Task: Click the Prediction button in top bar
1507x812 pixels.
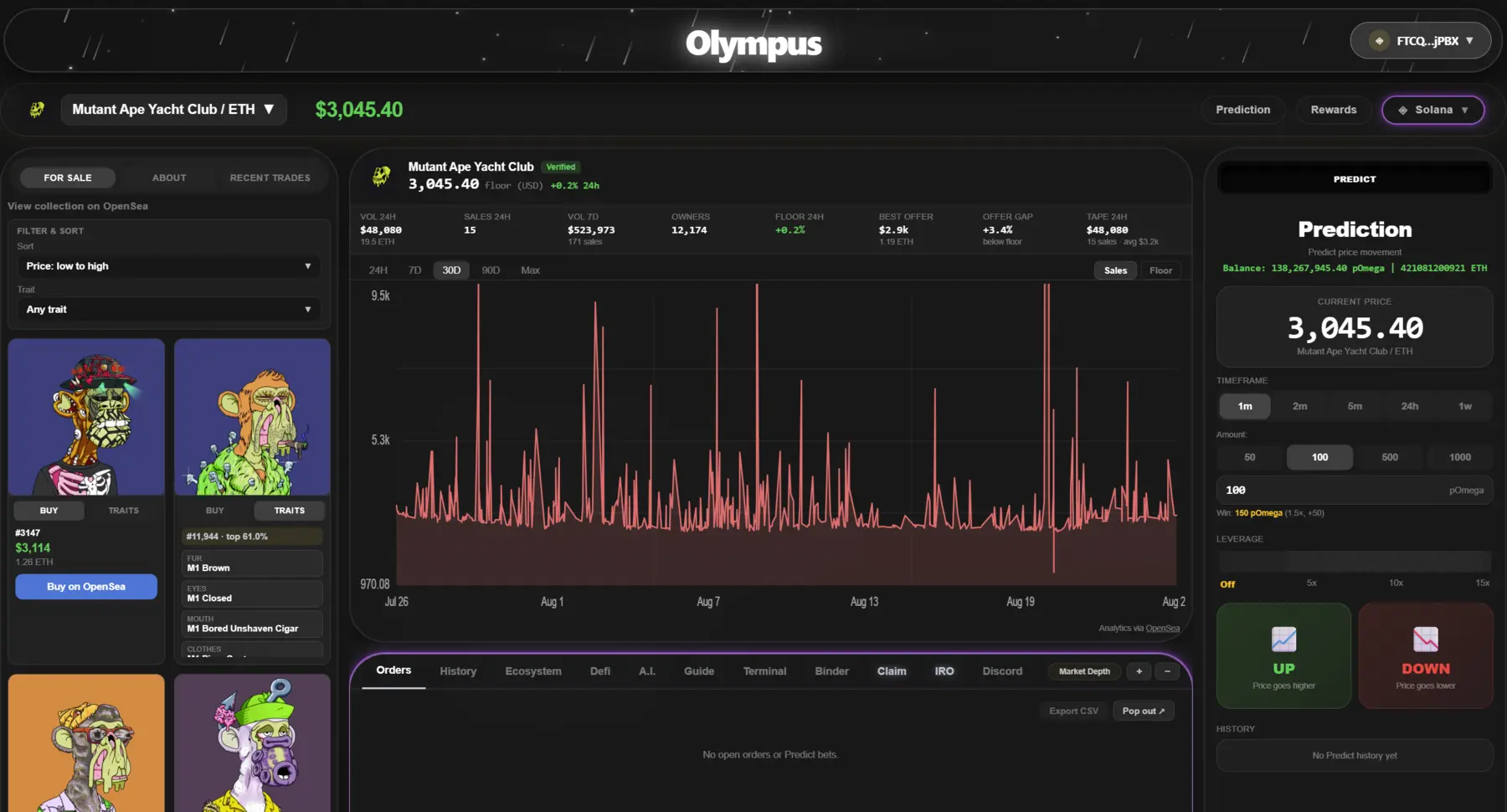Action: (1242, 110)
